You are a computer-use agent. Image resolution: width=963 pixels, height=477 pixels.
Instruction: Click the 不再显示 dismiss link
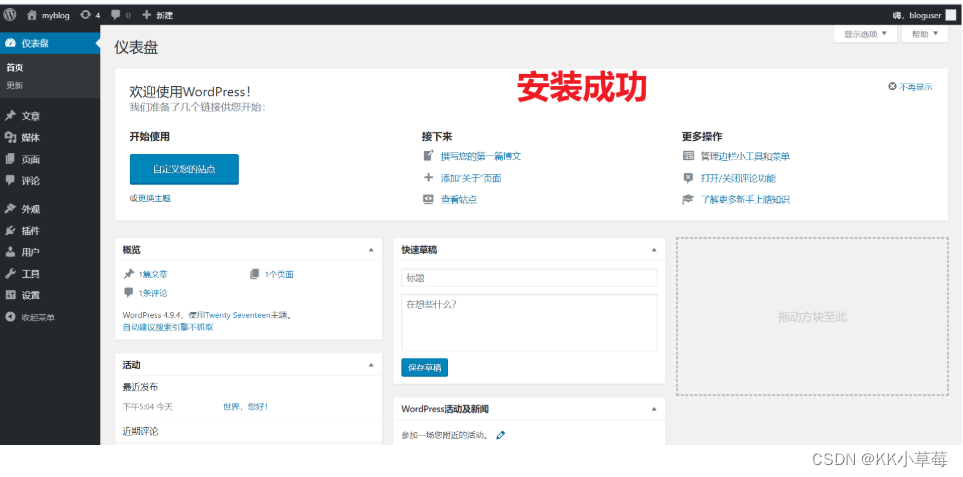[x=916, y=87]
